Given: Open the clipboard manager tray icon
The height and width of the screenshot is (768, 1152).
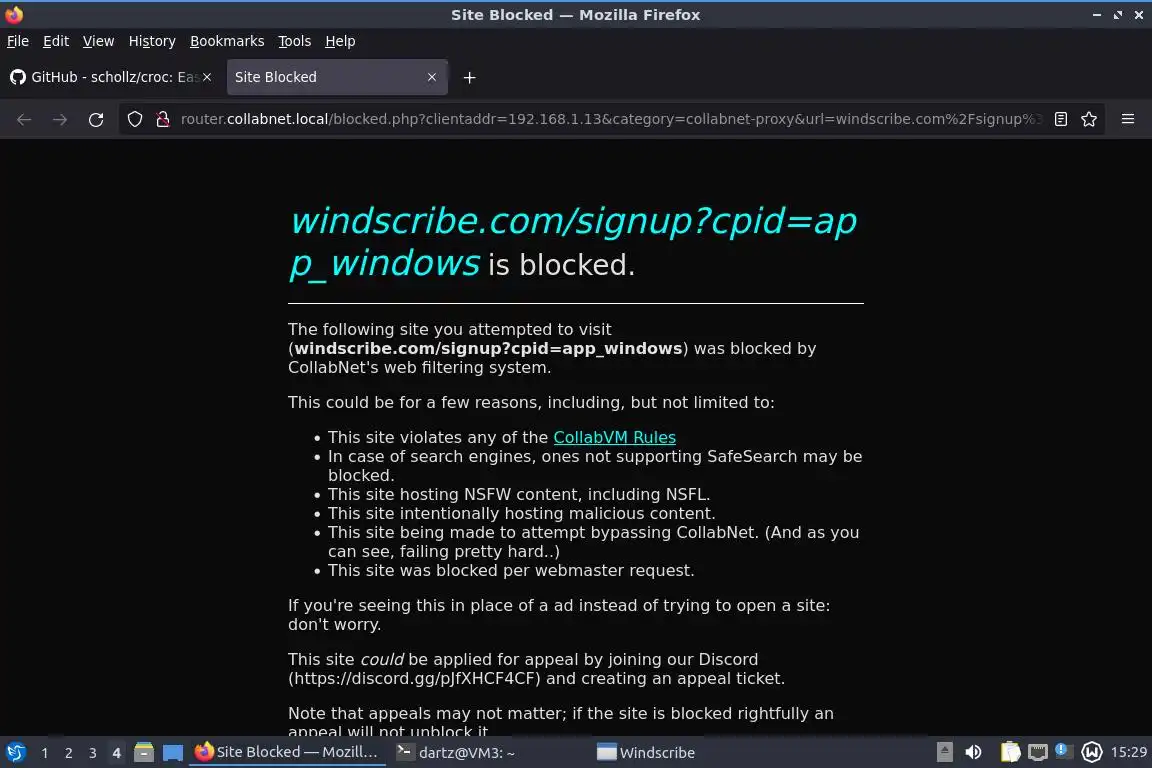Looking at the screenshot, I should 1010,752.
